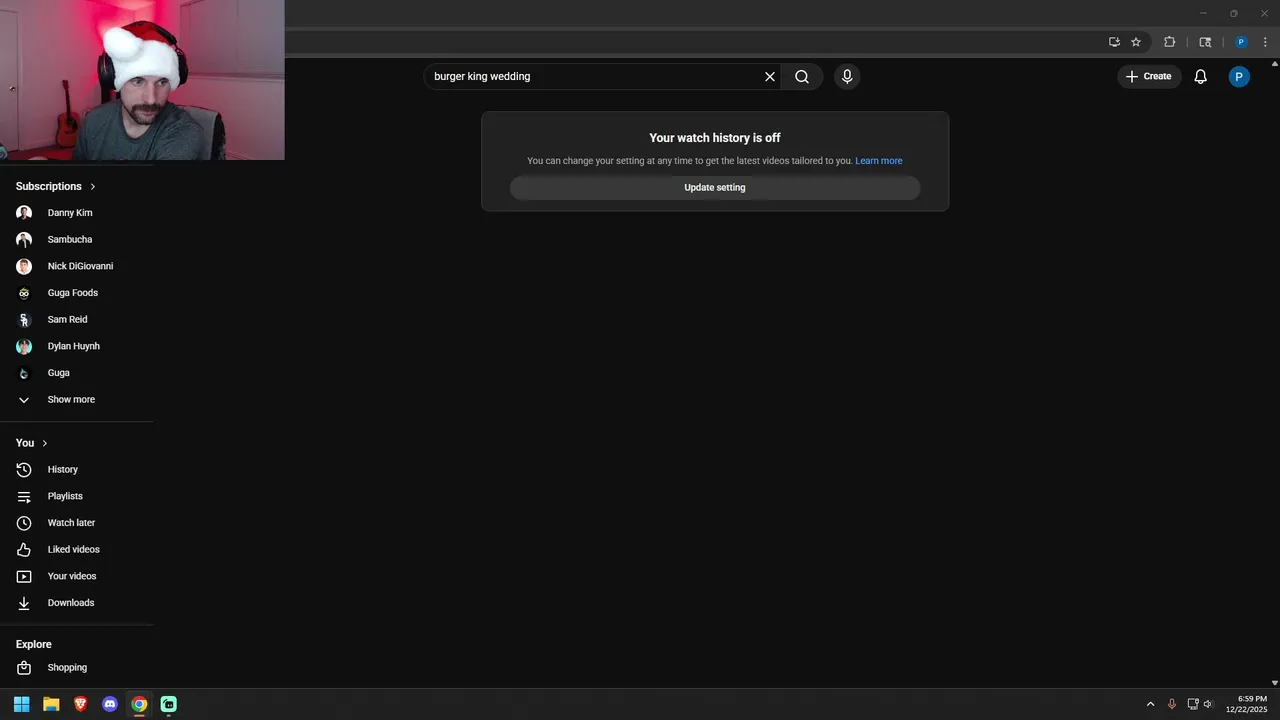Show hidden system tray icons
1280x720 pixels.
click(x=1150, y=704)
